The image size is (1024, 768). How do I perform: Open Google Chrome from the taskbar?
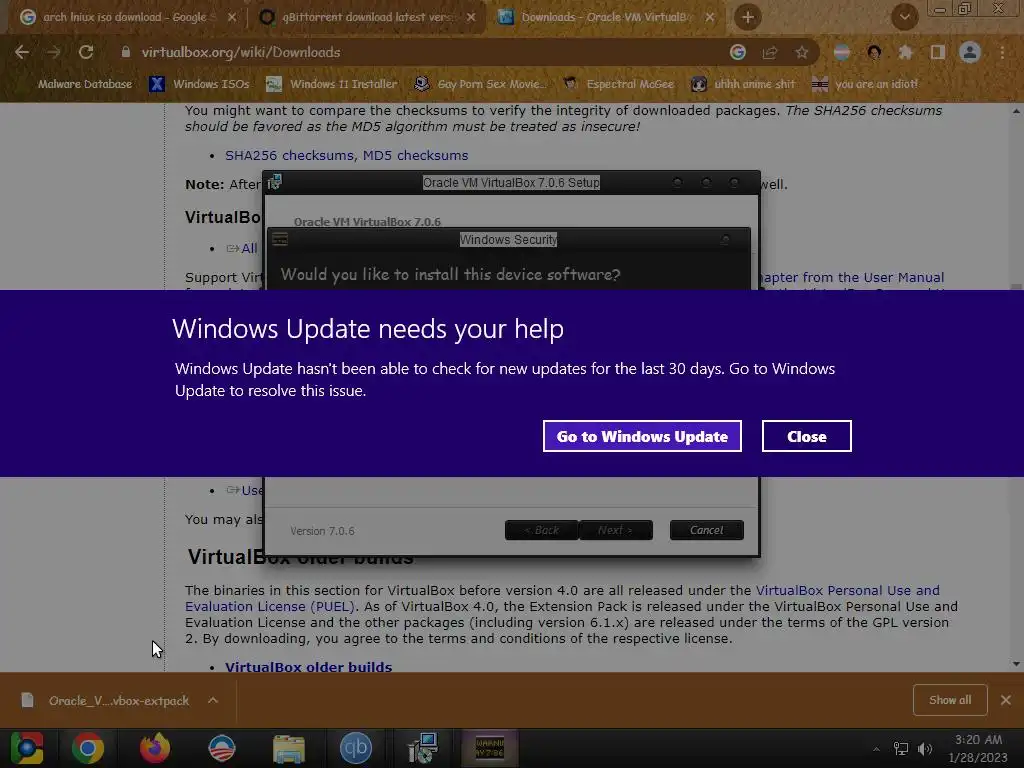[88, 748]
